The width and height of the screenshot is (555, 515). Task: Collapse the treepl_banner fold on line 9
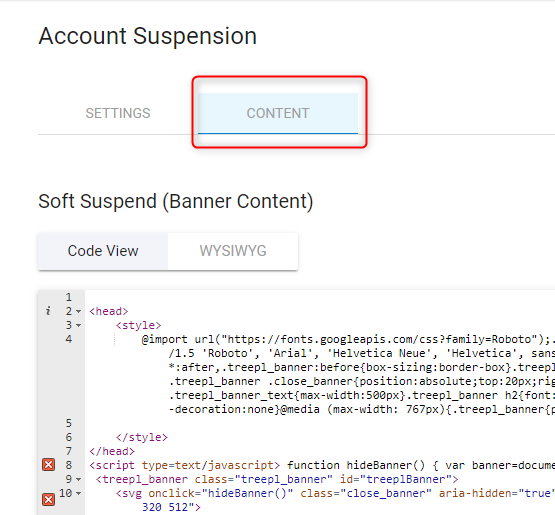79,479
